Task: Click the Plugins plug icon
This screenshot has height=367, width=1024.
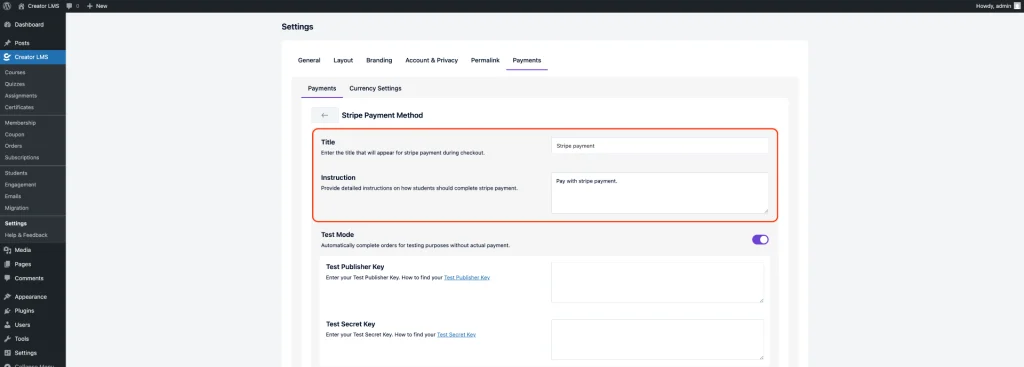Action: tap(7, 311)
